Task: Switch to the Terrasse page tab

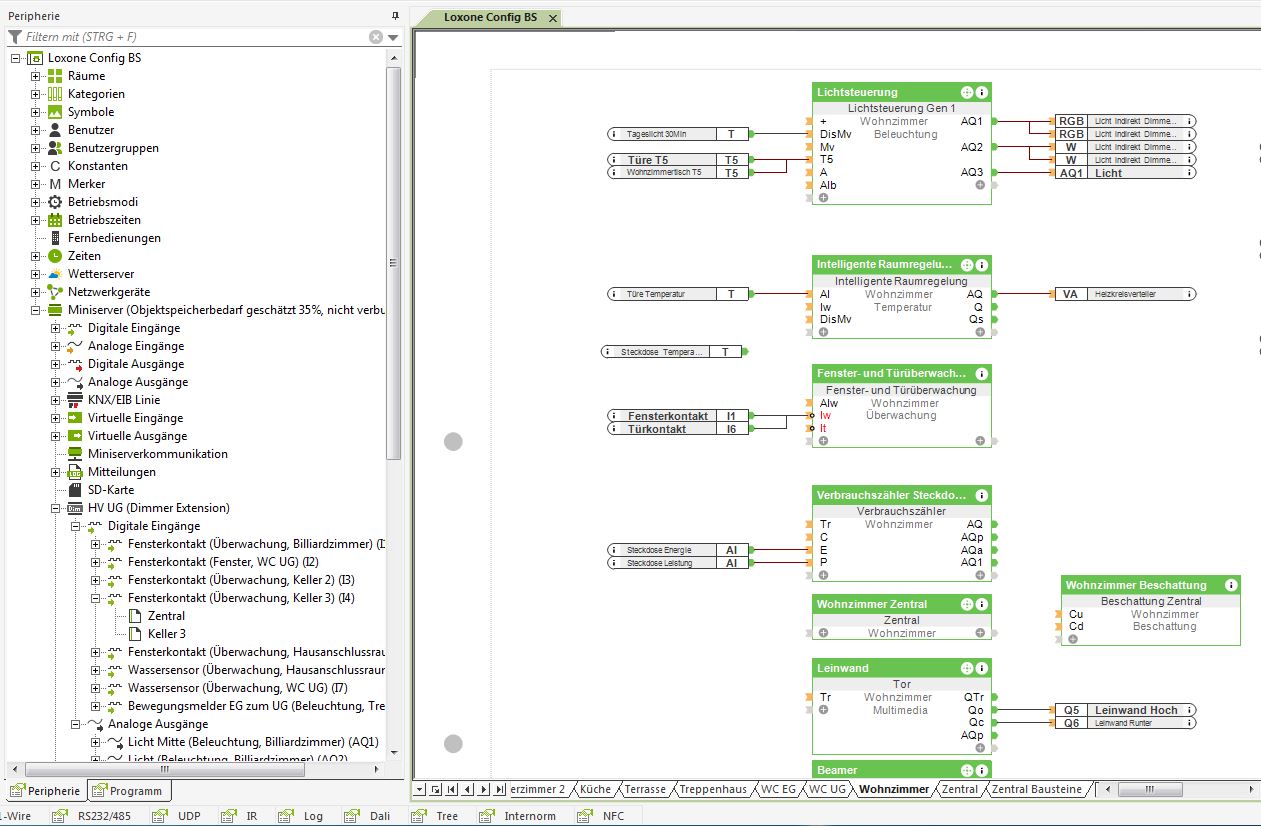Action: 645,789
